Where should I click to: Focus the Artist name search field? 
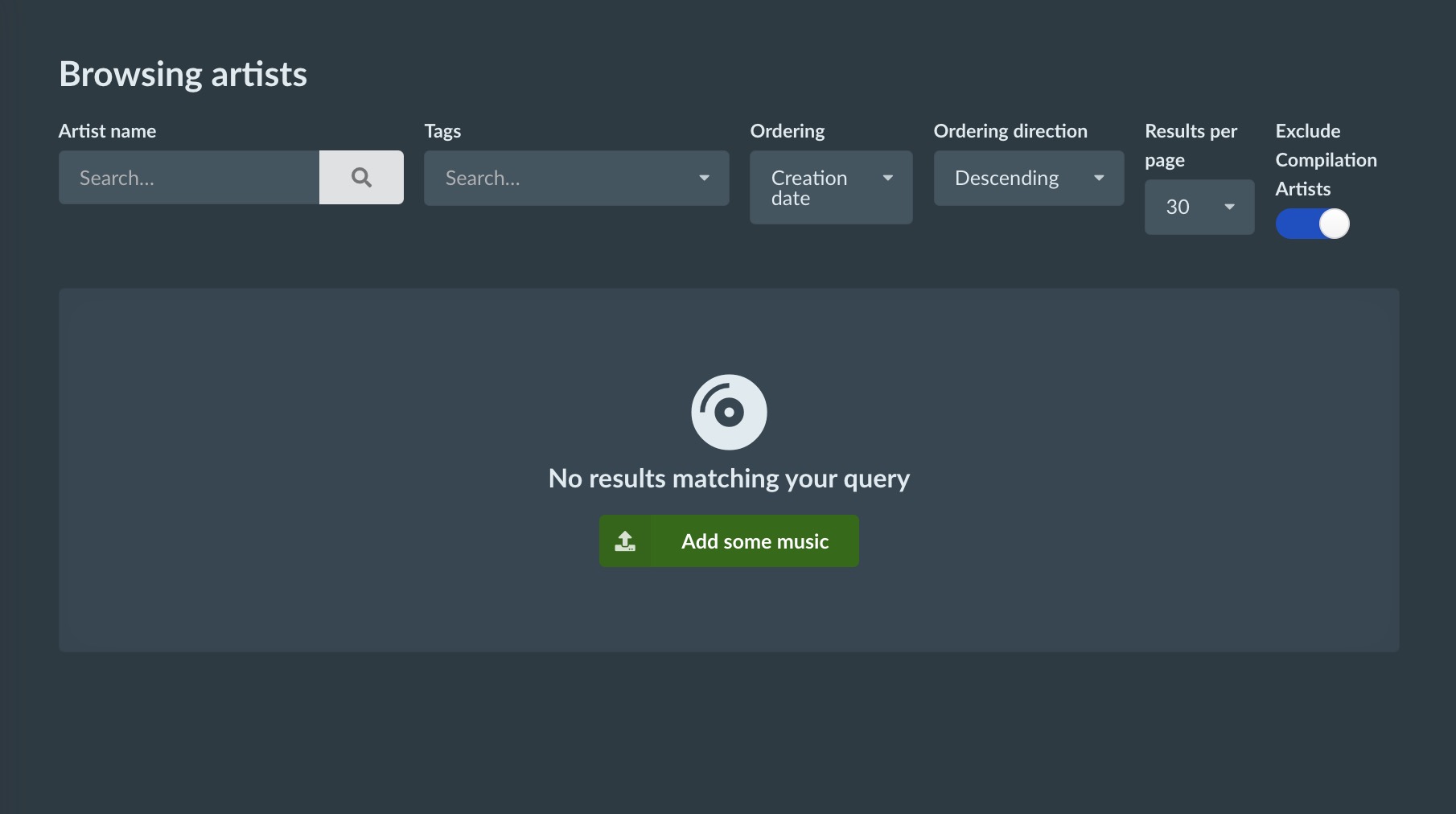click(189, 178)
